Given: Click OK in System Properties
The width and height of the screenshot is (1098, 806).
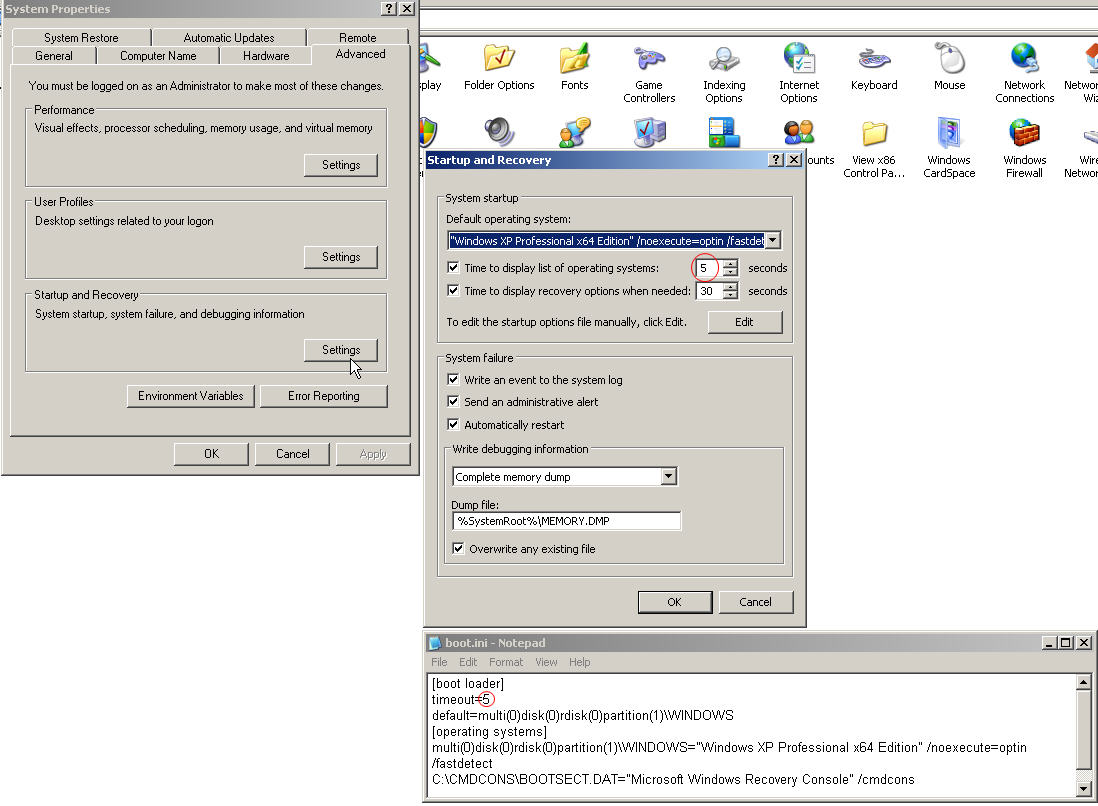Looking at the screenshot, I should (x=211, y=454).
